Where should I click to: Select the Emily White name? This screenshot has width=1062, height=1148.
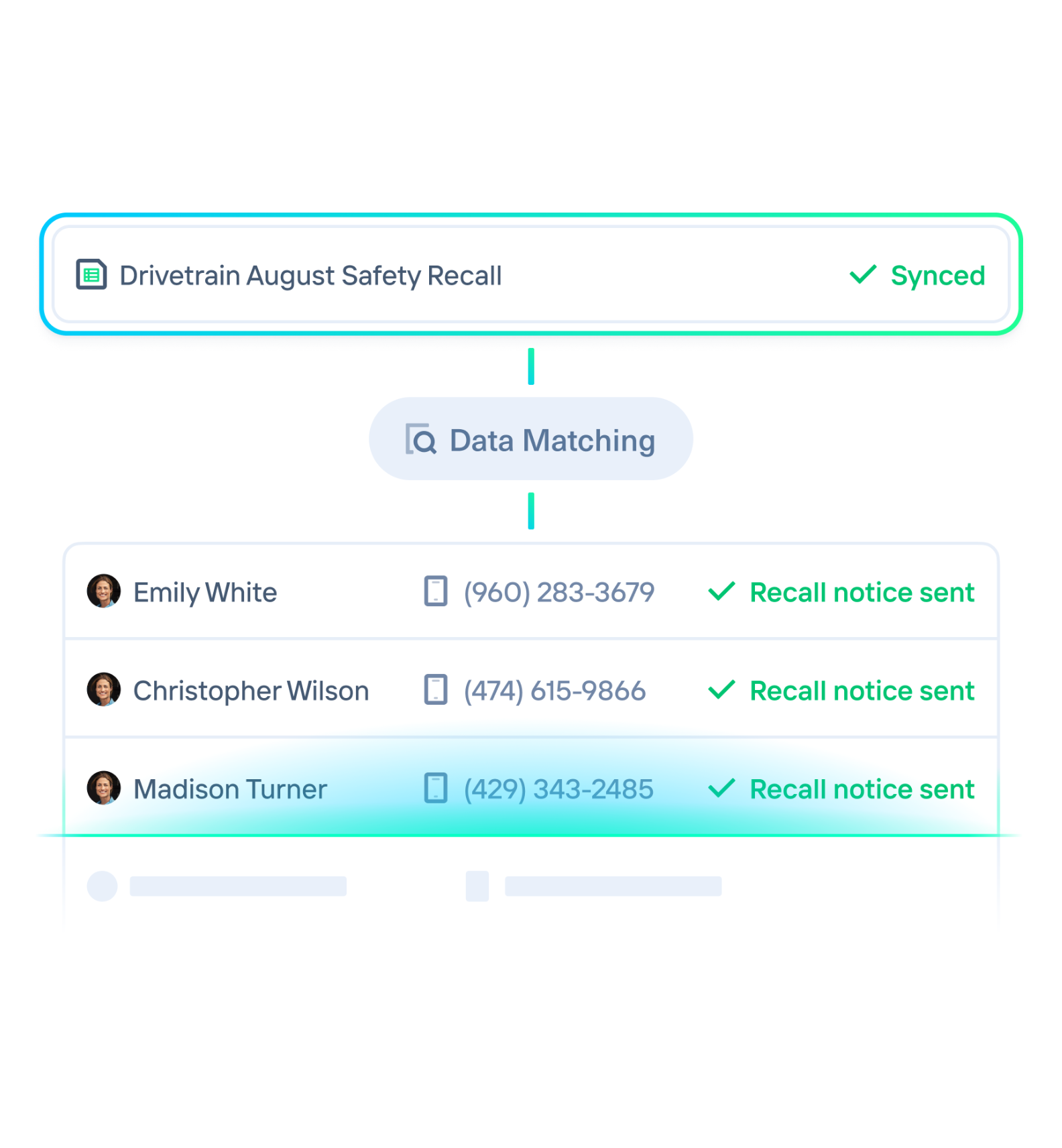[205, 593]
